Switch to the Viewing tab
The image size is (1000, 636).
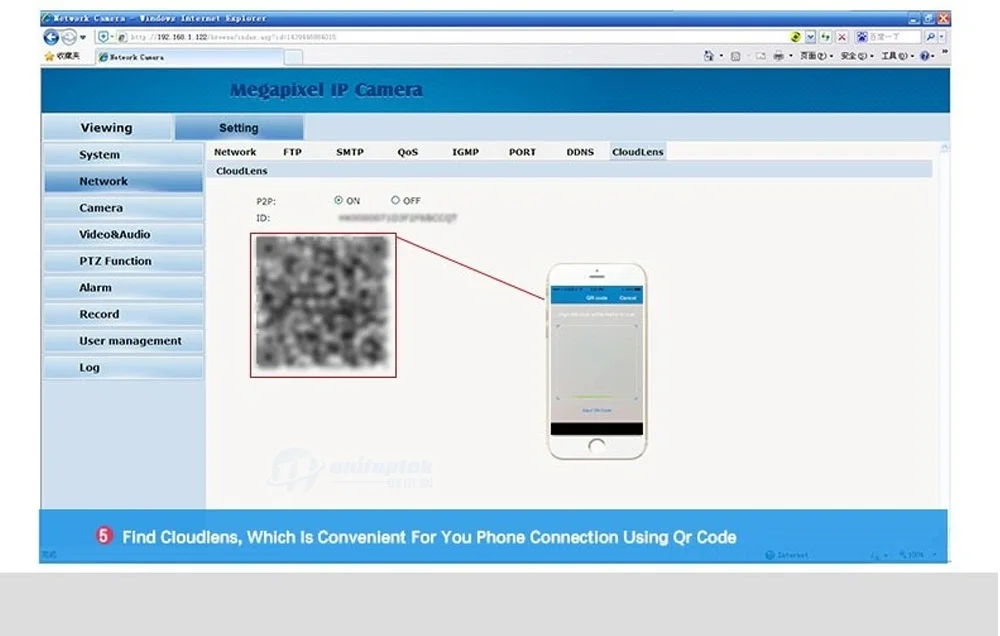pos(107,128)
